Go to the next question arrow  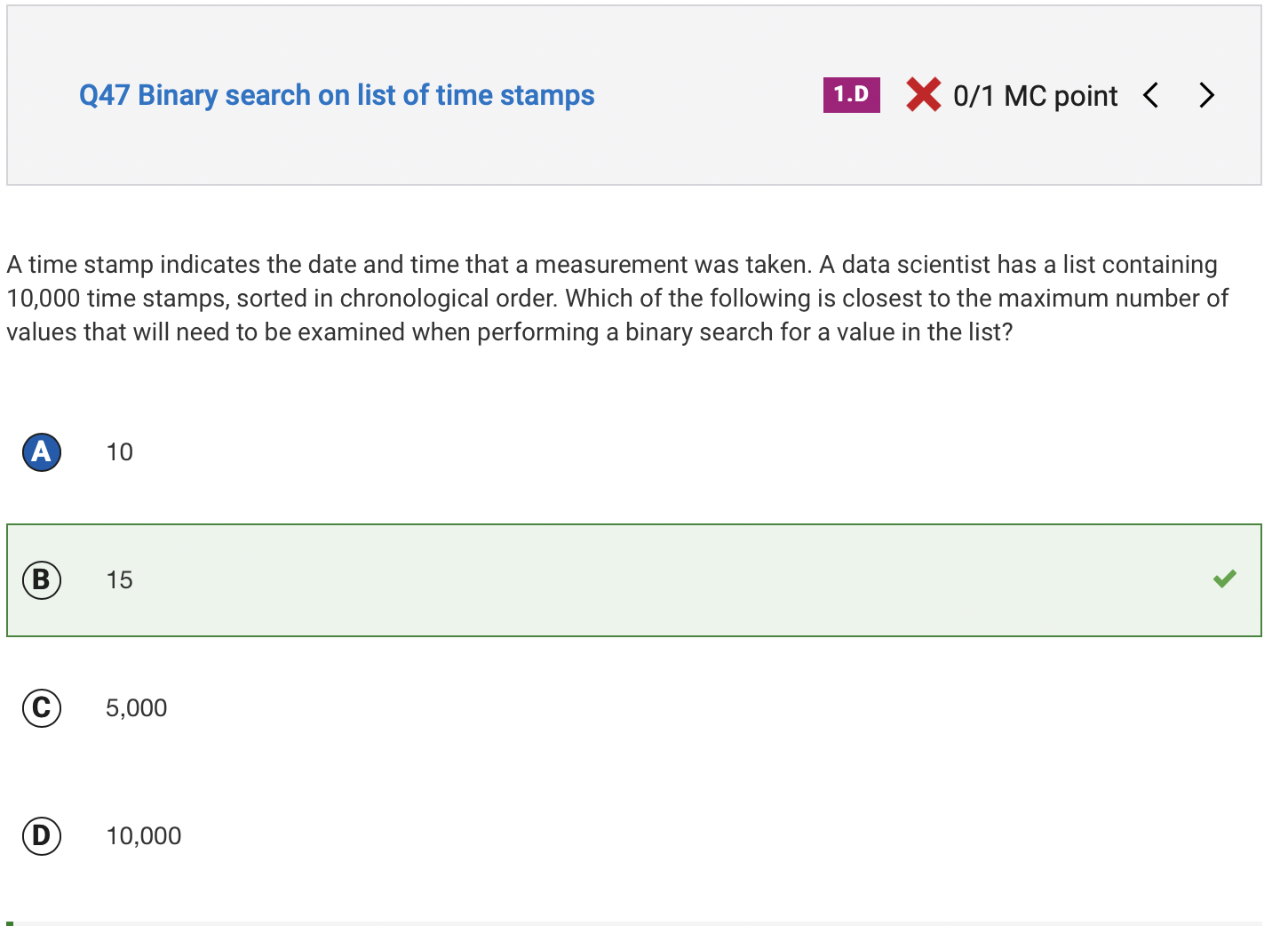1206,95
